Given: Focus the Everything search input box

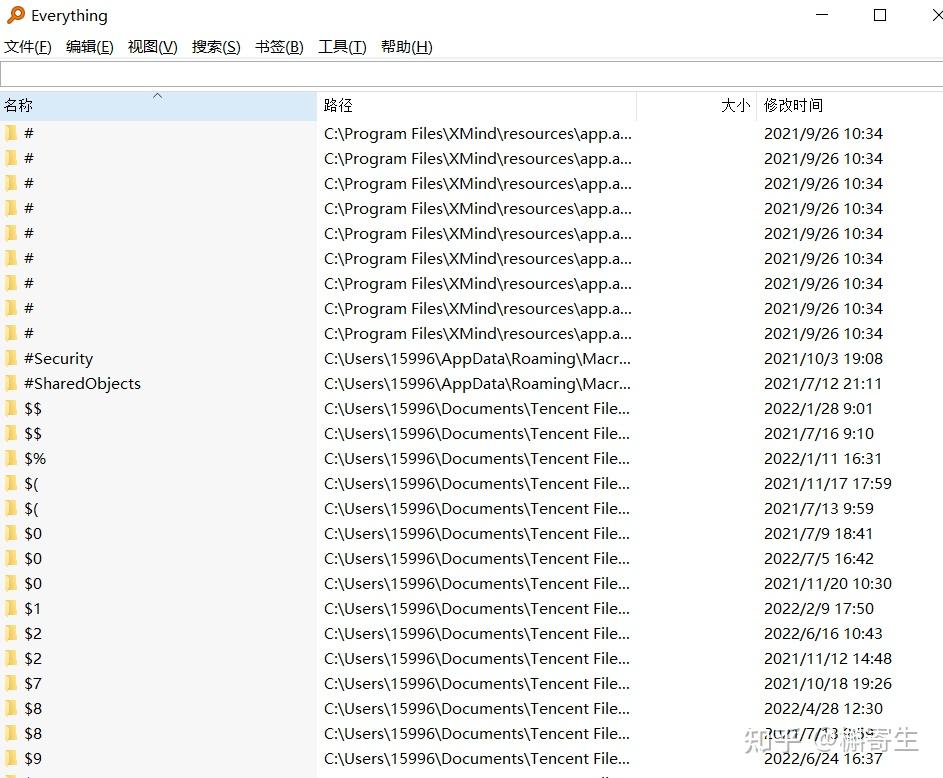Looking at the screenshot, I should point(472,75).
